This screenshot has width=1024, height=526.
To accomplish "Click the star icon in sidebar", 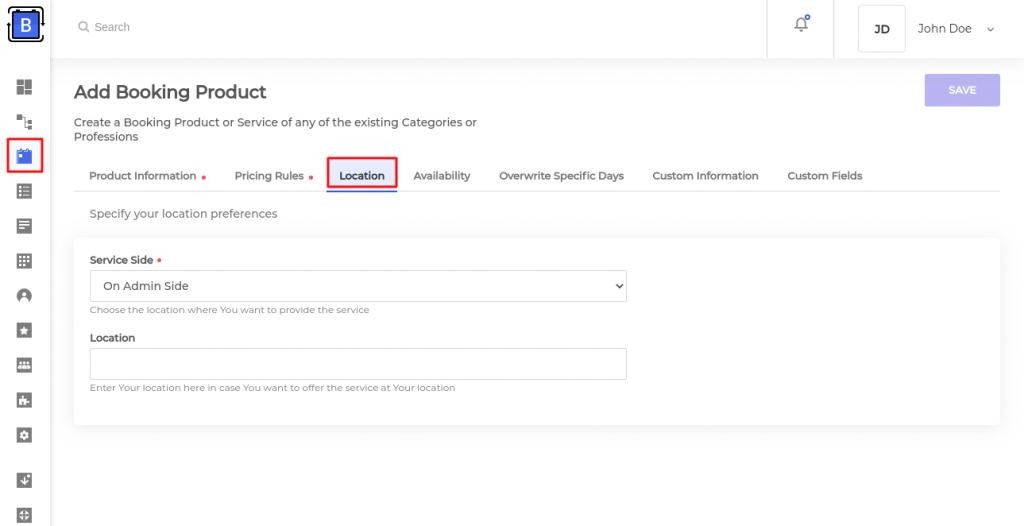I will tap(25, 330).
